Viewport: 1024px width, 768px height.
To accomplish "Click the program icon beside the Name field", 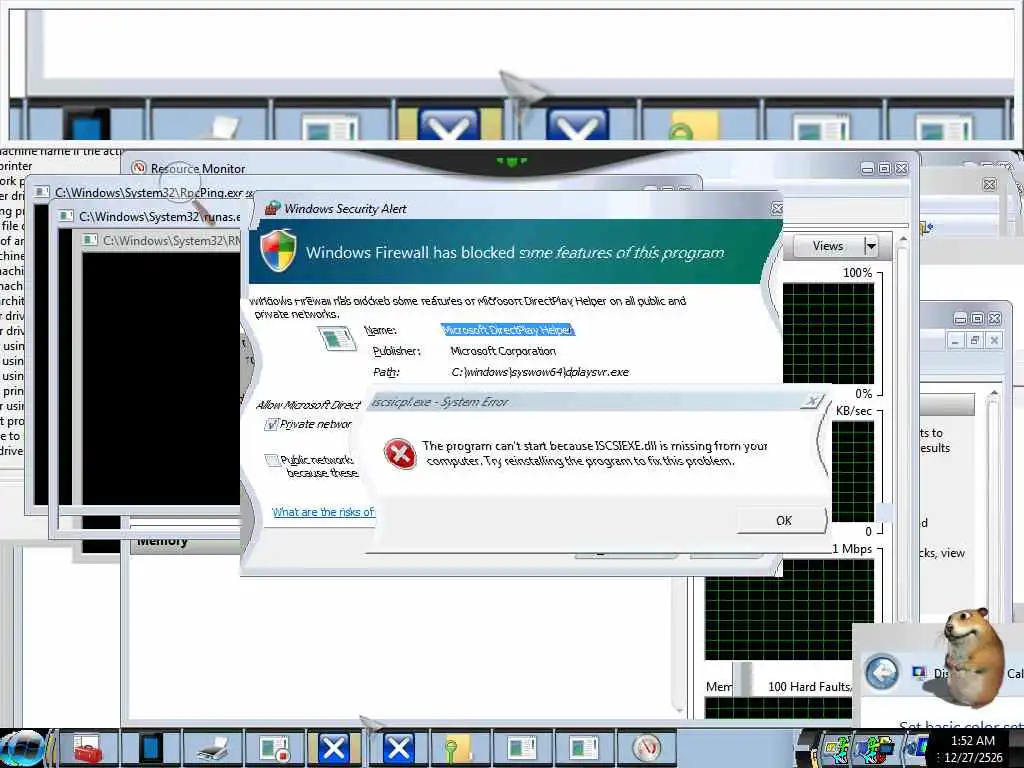I will [x=337, y=338].
